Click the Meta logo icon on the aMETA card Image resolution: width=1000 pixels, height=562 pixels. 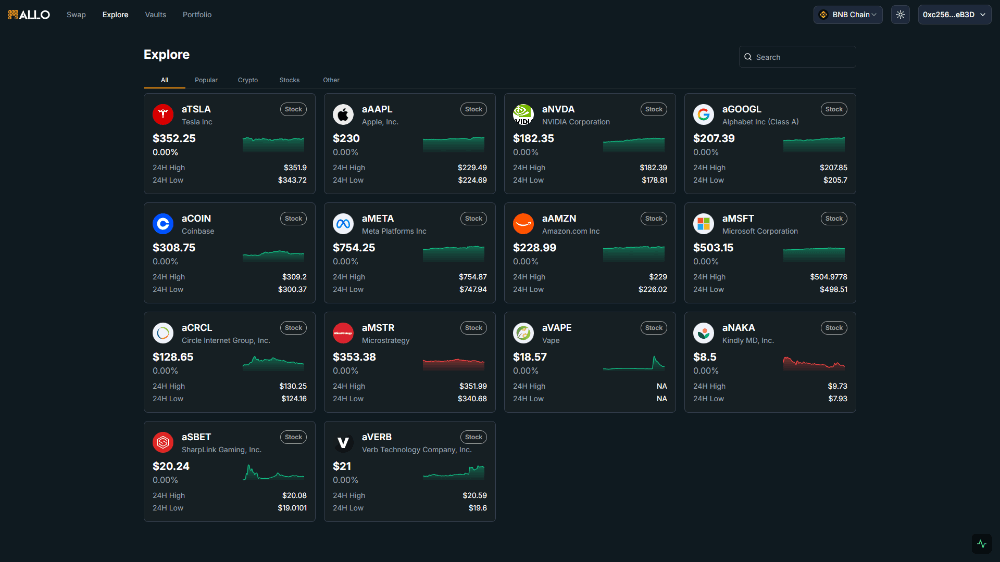point(343,224)
